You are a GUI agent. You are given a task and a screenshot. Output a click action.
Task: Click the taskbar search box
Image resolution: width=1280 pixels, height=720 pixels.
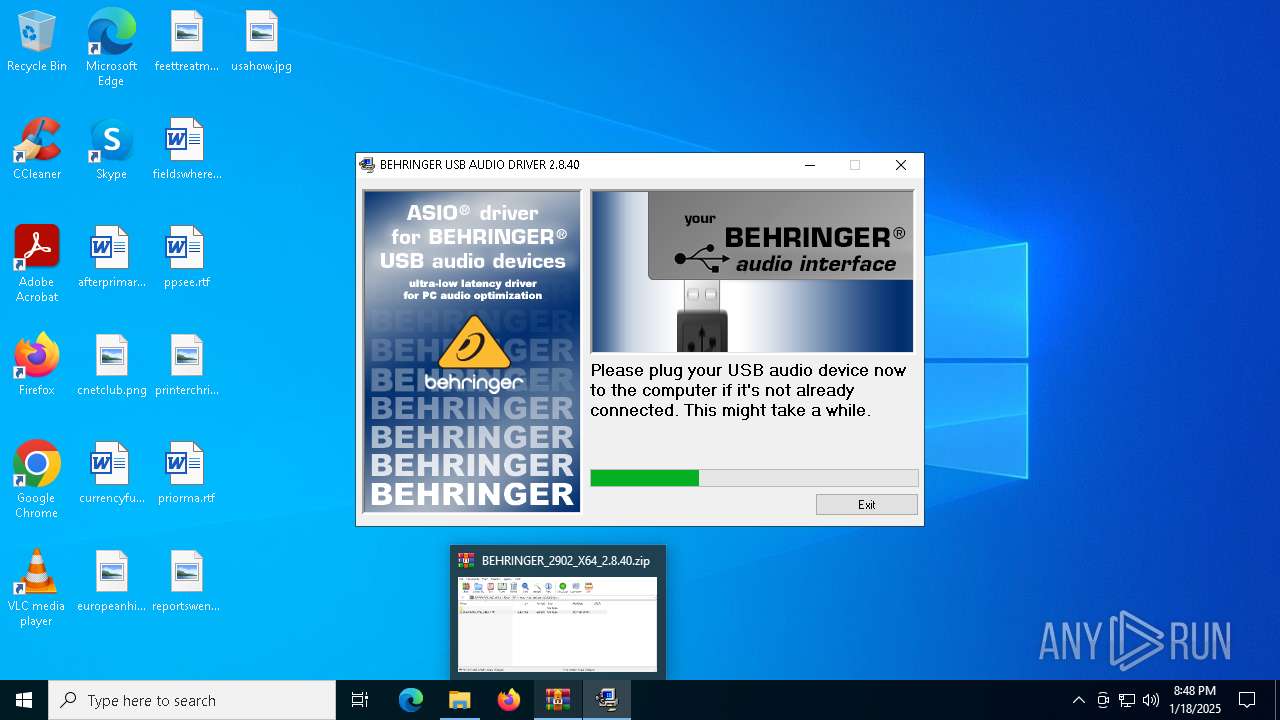pyautogui.click(x=192, y=700)
